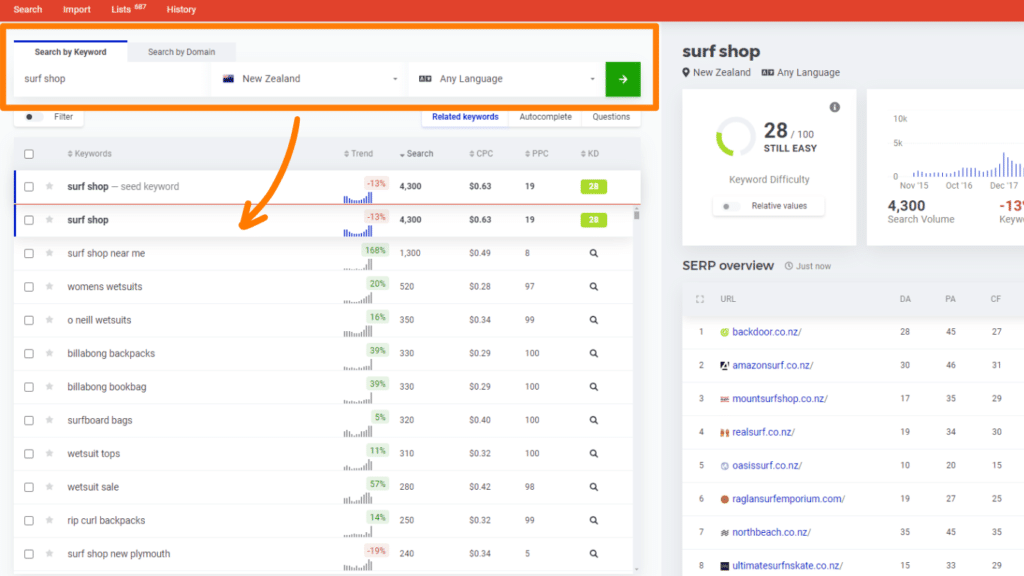This screenshot has width=1024, height=576.
Task: Click the keyword input field containing surf shop
Action: (x=111, y=79)
